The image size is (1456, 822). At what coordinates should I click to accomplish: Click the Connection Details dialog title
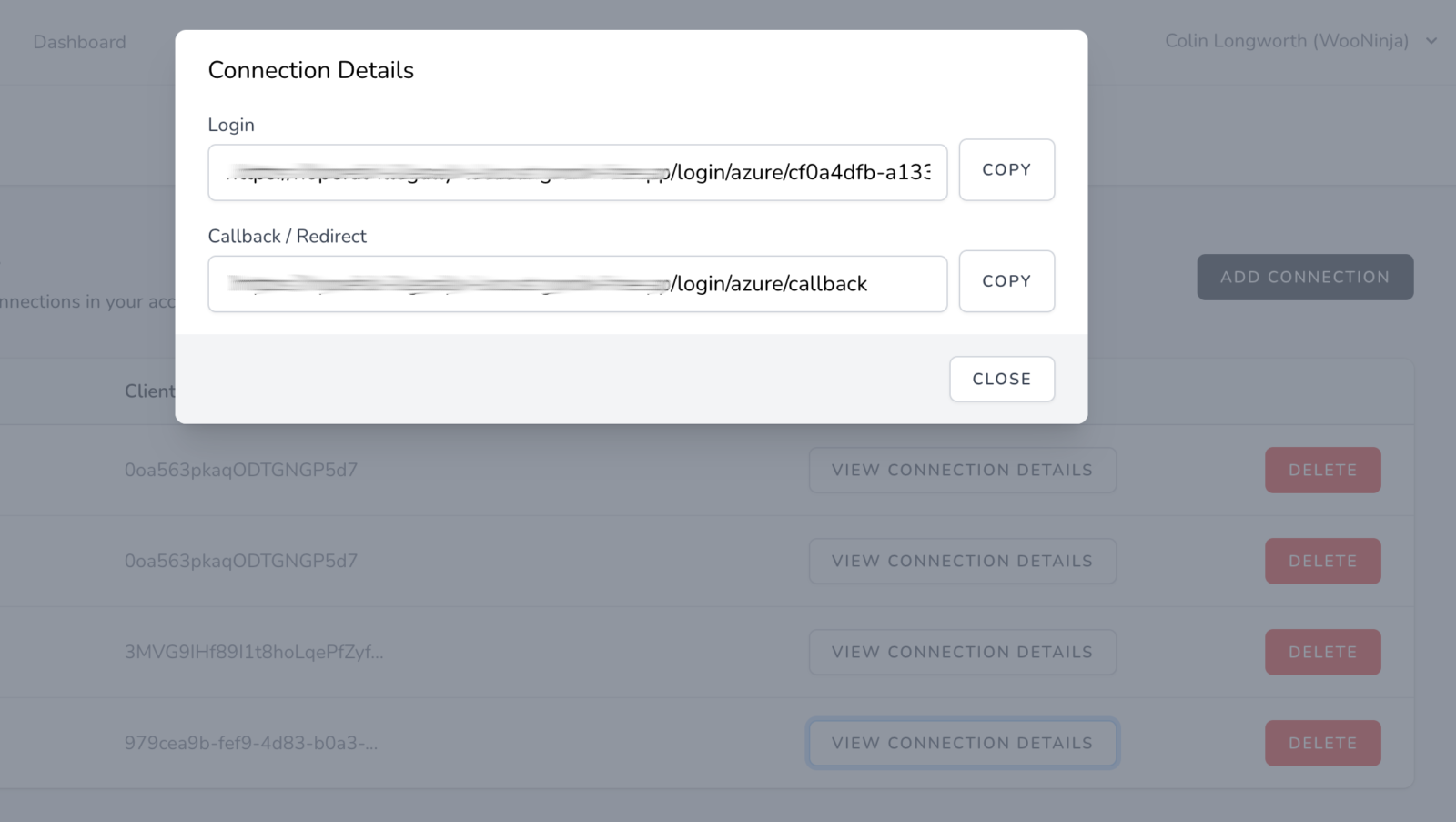[x=310, y=70]
